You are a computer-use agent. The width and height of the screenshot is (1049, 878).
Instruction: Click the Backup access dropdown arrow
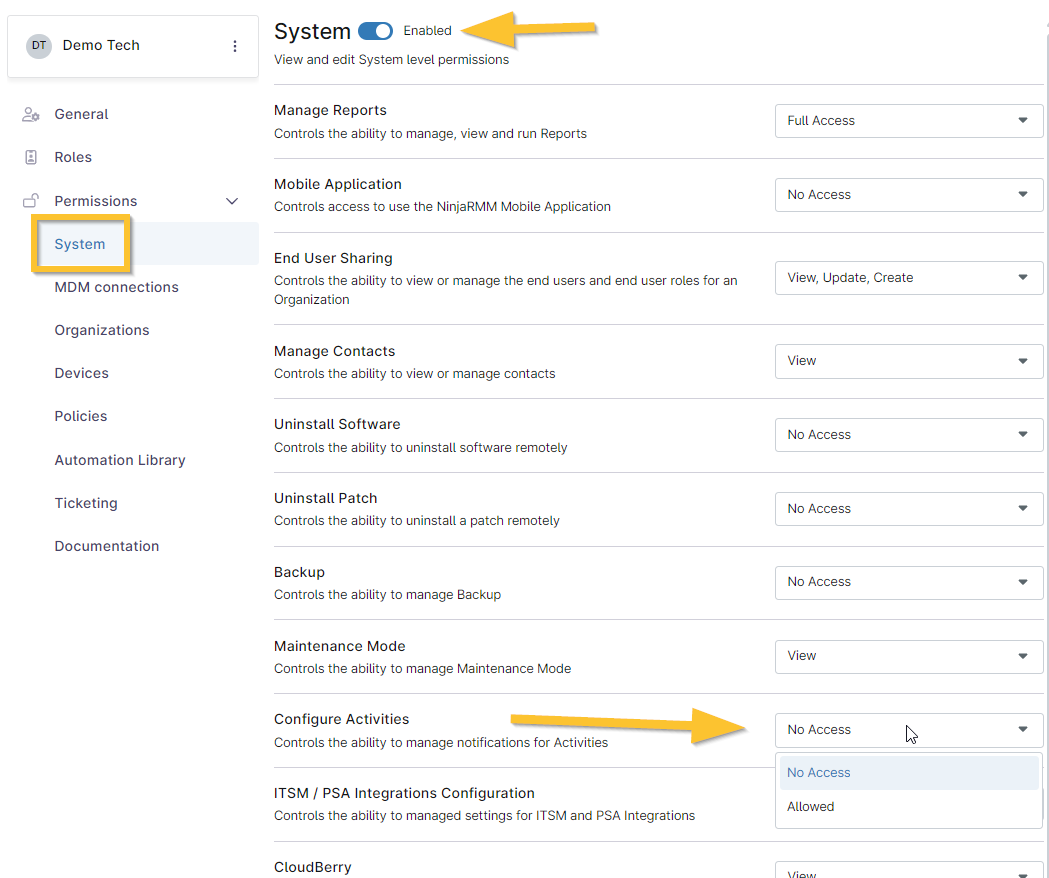(x=1022, y=582)
